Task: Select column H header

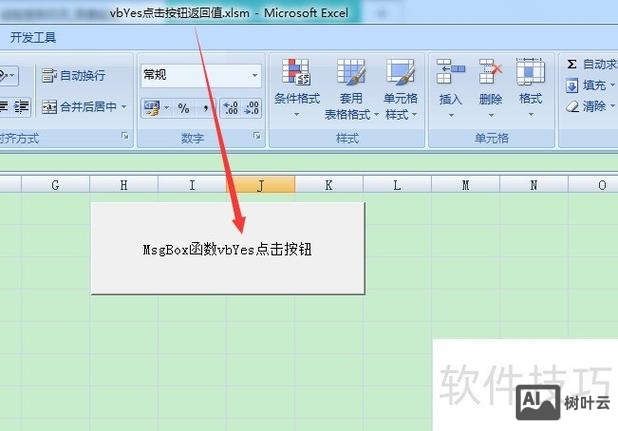Action: point(124,185)
